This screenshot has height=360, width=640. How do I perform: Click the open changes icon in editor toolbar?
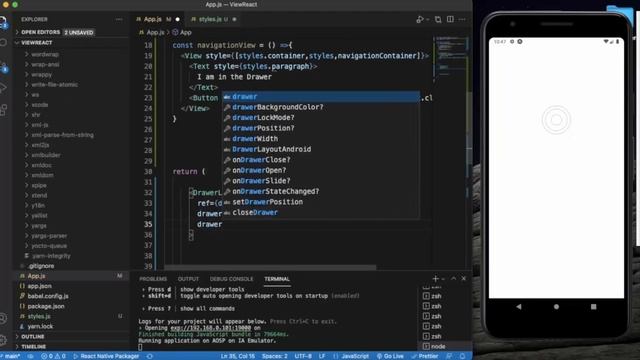pos(438,19)
